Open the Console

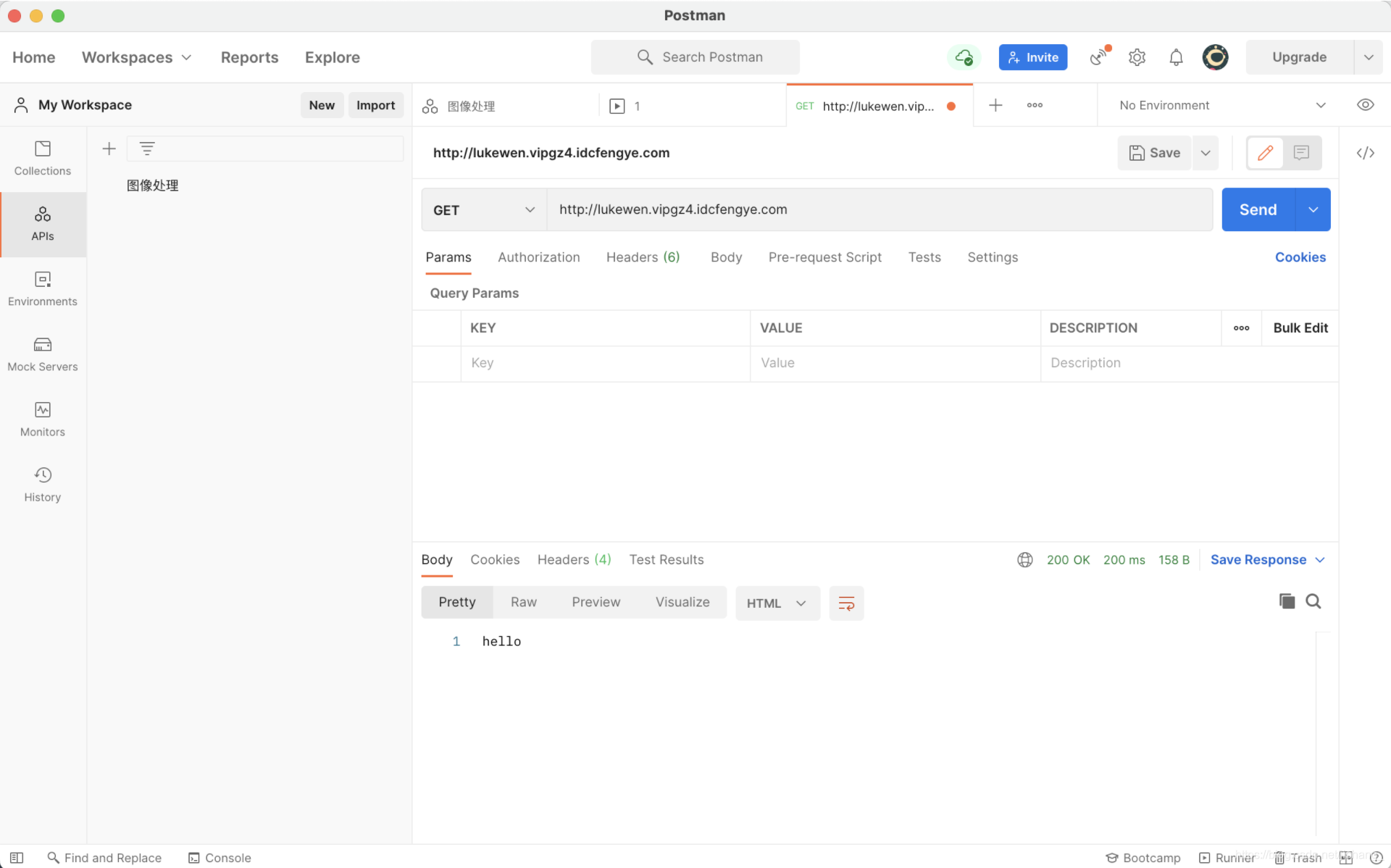220,857
